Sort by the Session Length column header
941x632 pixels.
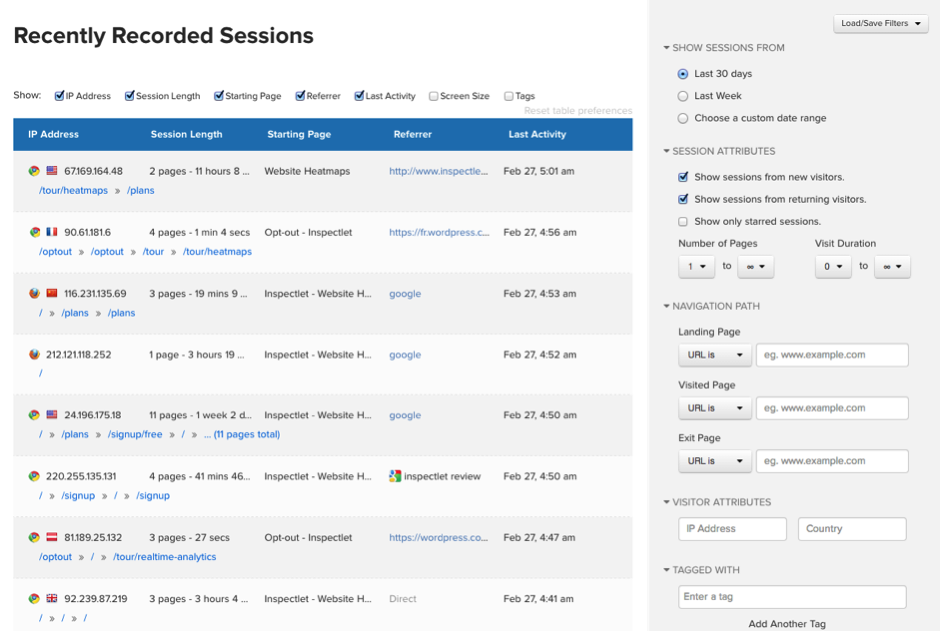[x=186, y=134]
